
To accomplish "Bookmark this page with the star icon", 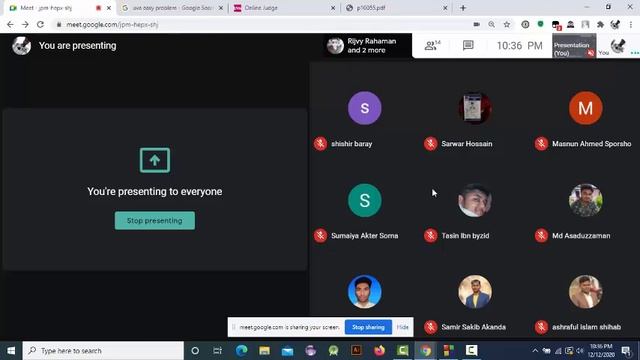I will pyautogui.click(x=507, y=24).
